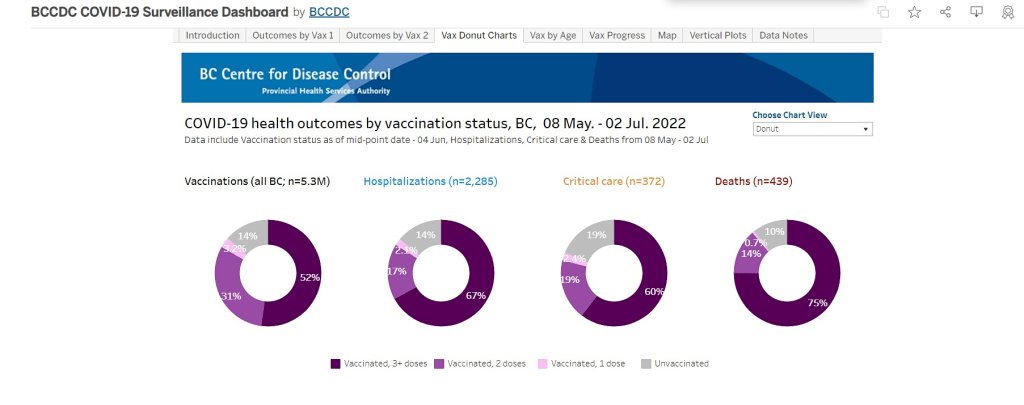Open the Outcomes by Vax 1 tab

tap(293, 35)
